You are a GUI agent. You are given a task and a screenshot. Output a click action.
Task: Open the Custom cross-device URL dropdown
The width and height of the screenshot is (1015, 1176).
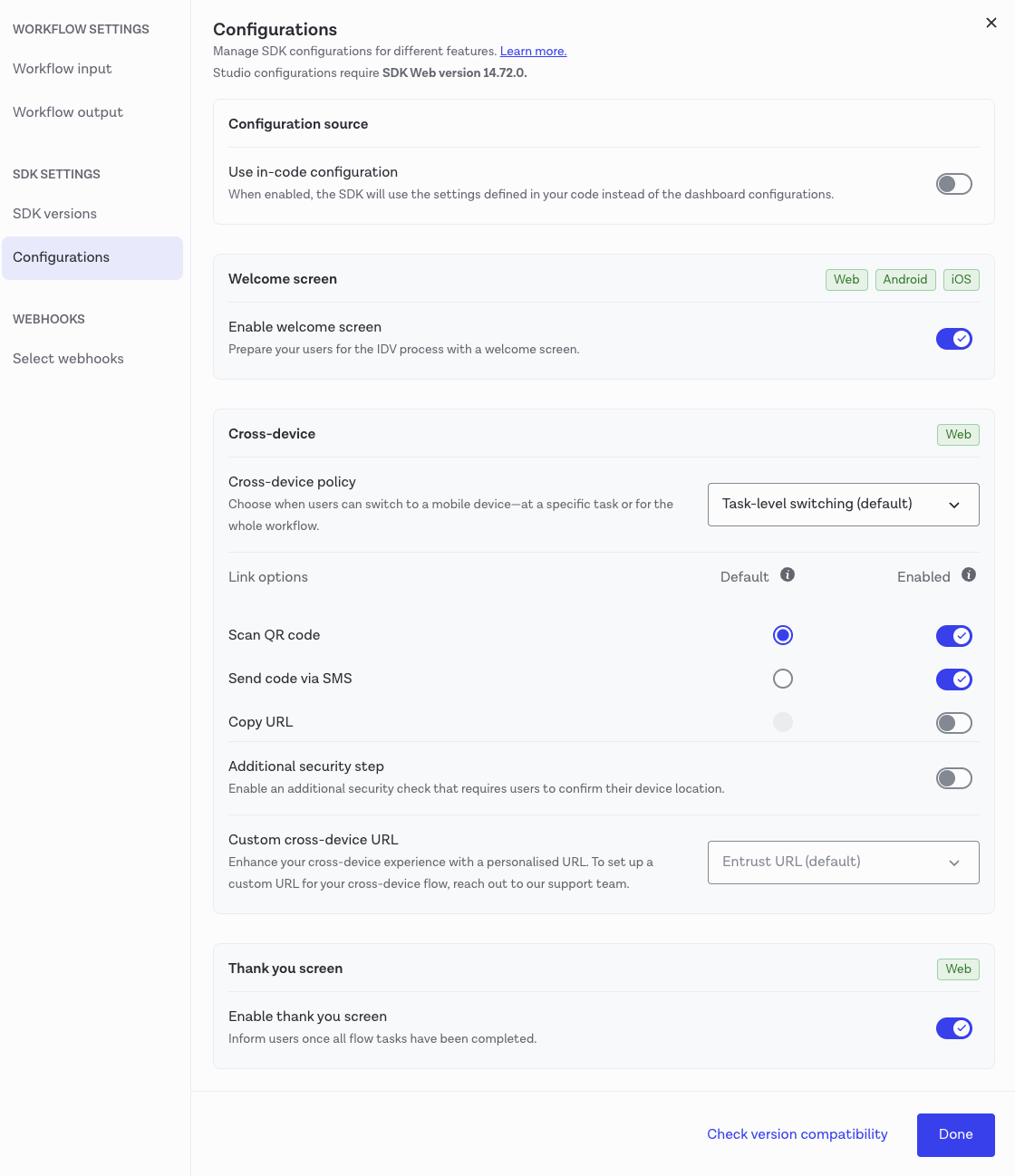[844, 863]
